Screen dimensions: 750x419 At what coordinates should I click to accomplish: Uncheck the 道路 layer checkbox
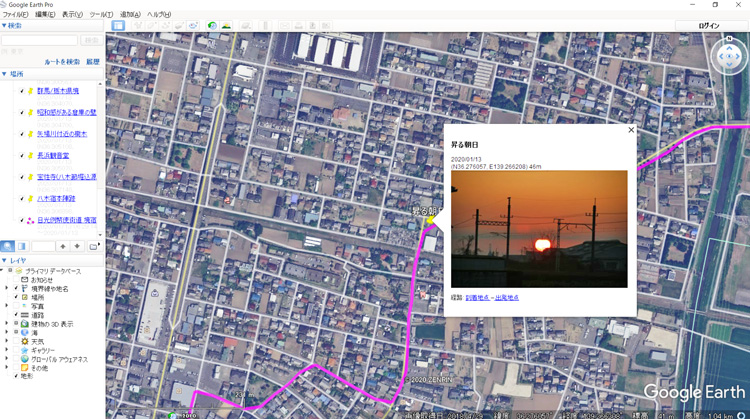[16, 315]
